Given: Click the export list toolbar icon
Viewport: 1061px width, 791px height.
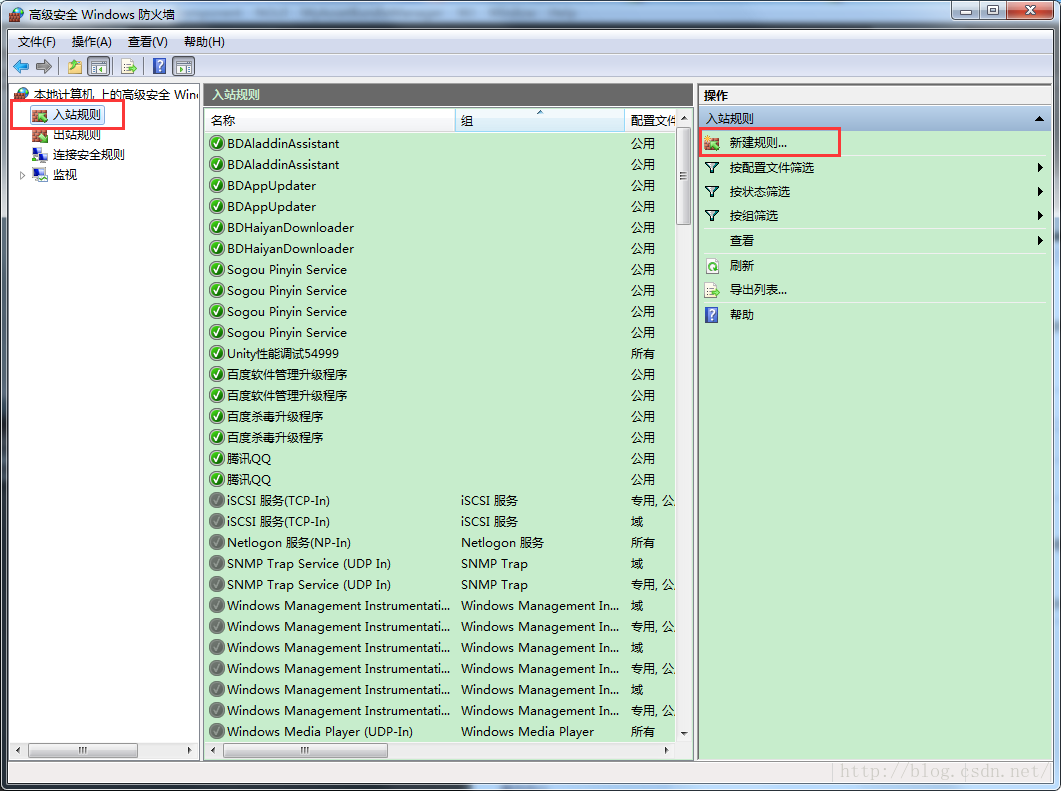Looking at the screenshot, I should [x=129, y=66].
